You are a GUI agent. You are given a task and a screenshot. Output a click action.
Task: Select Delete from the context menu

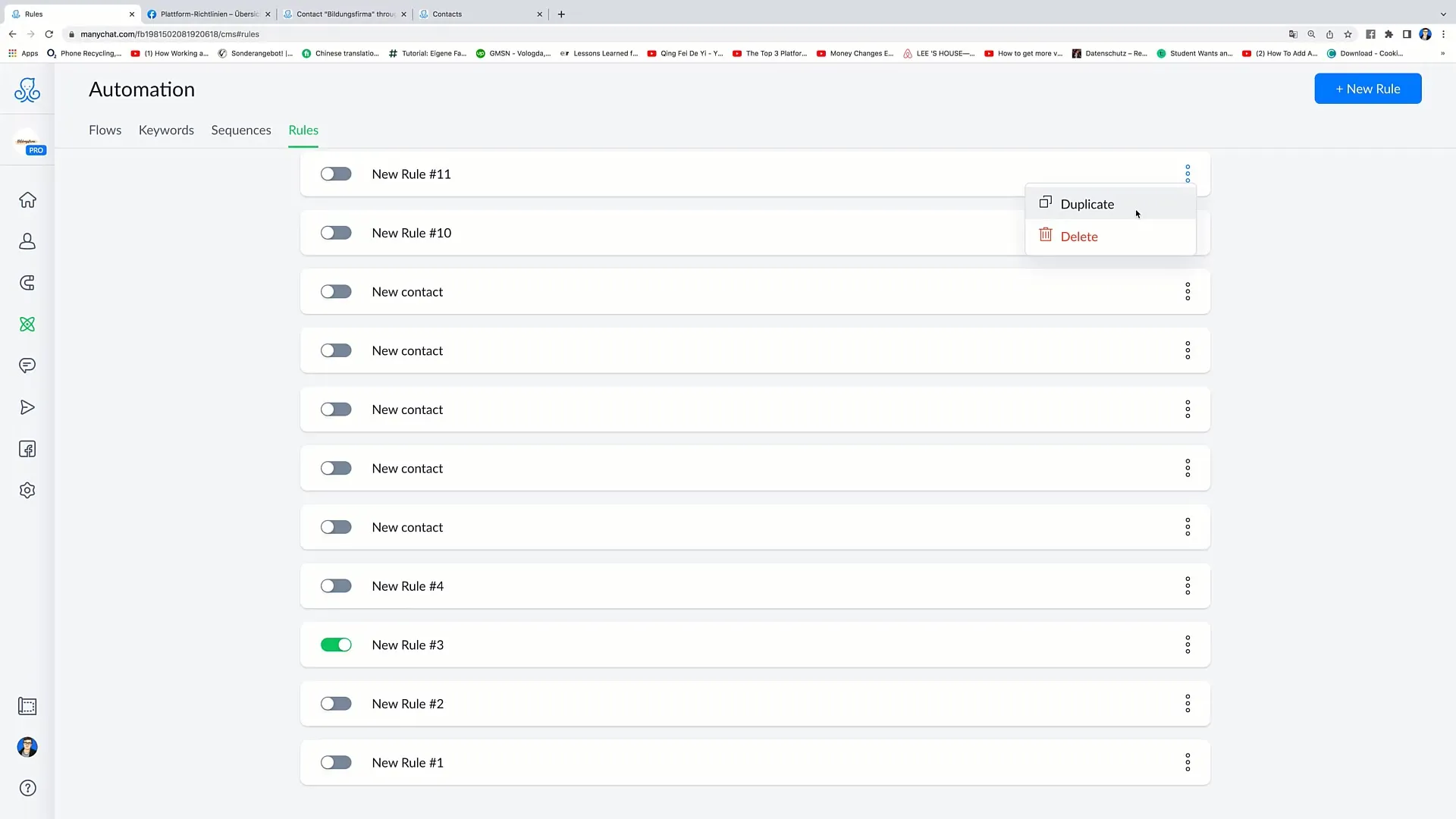1079,236
